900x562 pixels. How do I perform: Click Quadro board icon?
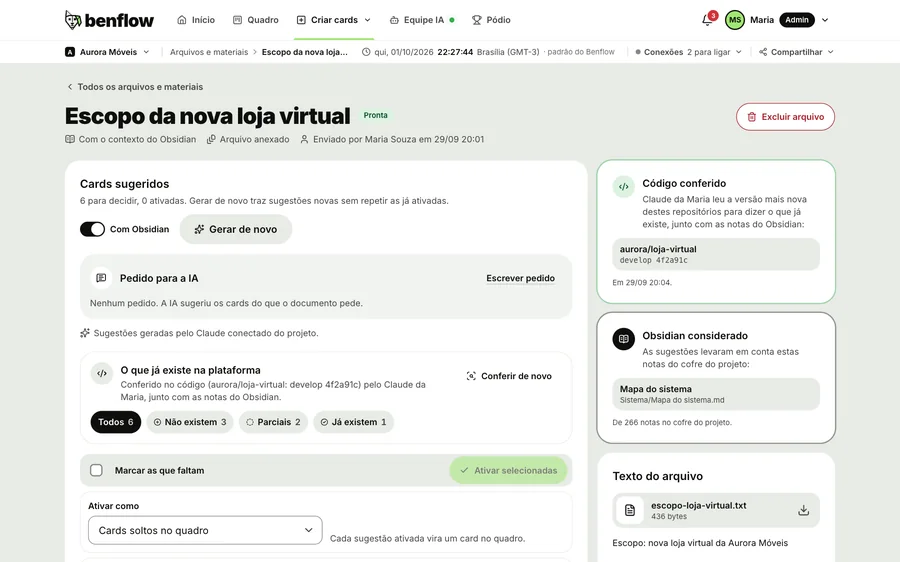pos(237,20)
